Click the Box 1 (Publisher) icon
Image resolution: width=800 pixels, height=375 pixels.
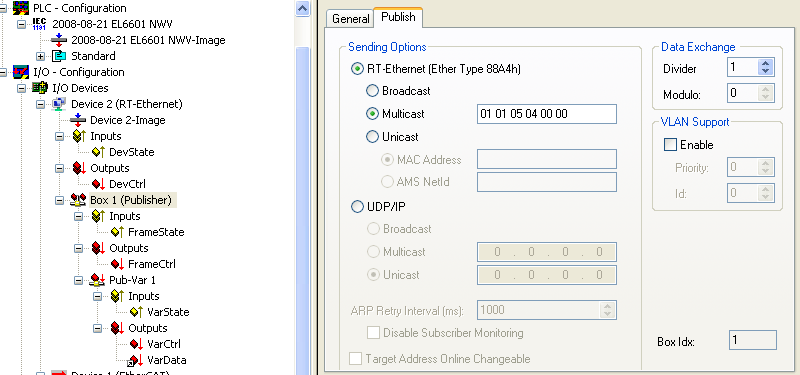(x=78, y=200)
